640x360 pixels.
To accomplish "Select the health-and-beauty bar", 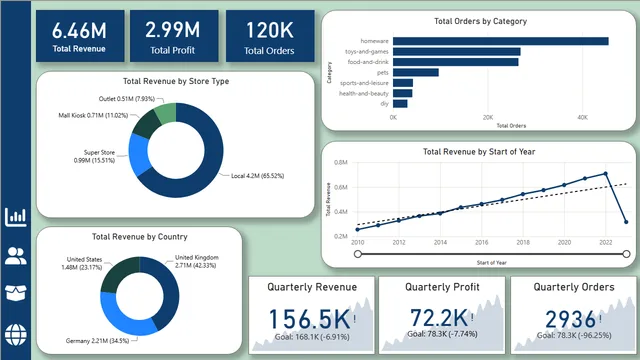I will pyautogui.click(x=402, y=93).
